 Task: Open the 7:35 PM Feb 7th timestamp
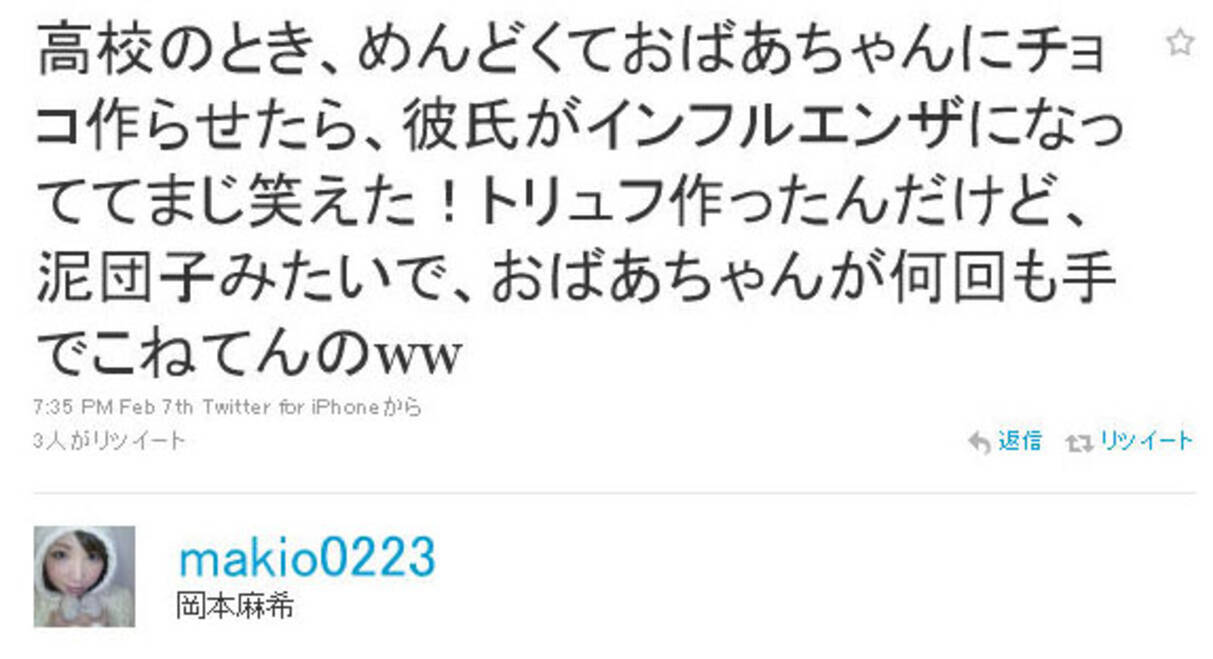tap(115, 408)
